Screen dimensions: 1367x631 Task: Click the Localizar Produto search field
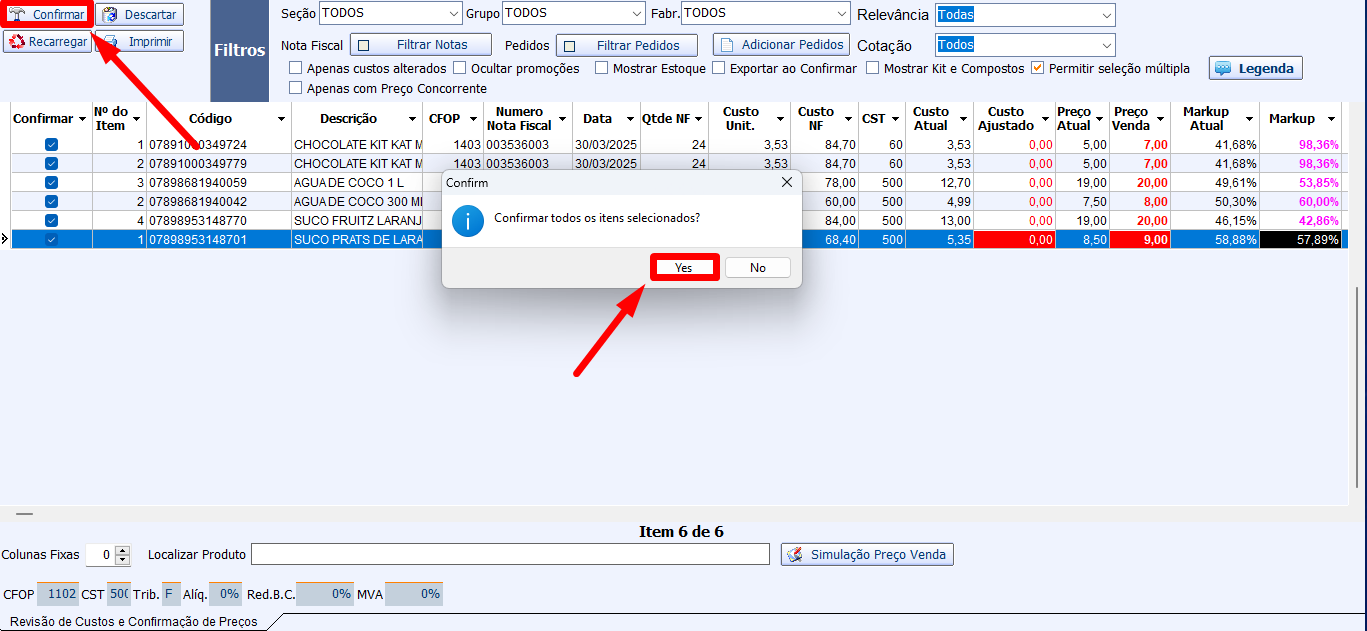(510, 554)
